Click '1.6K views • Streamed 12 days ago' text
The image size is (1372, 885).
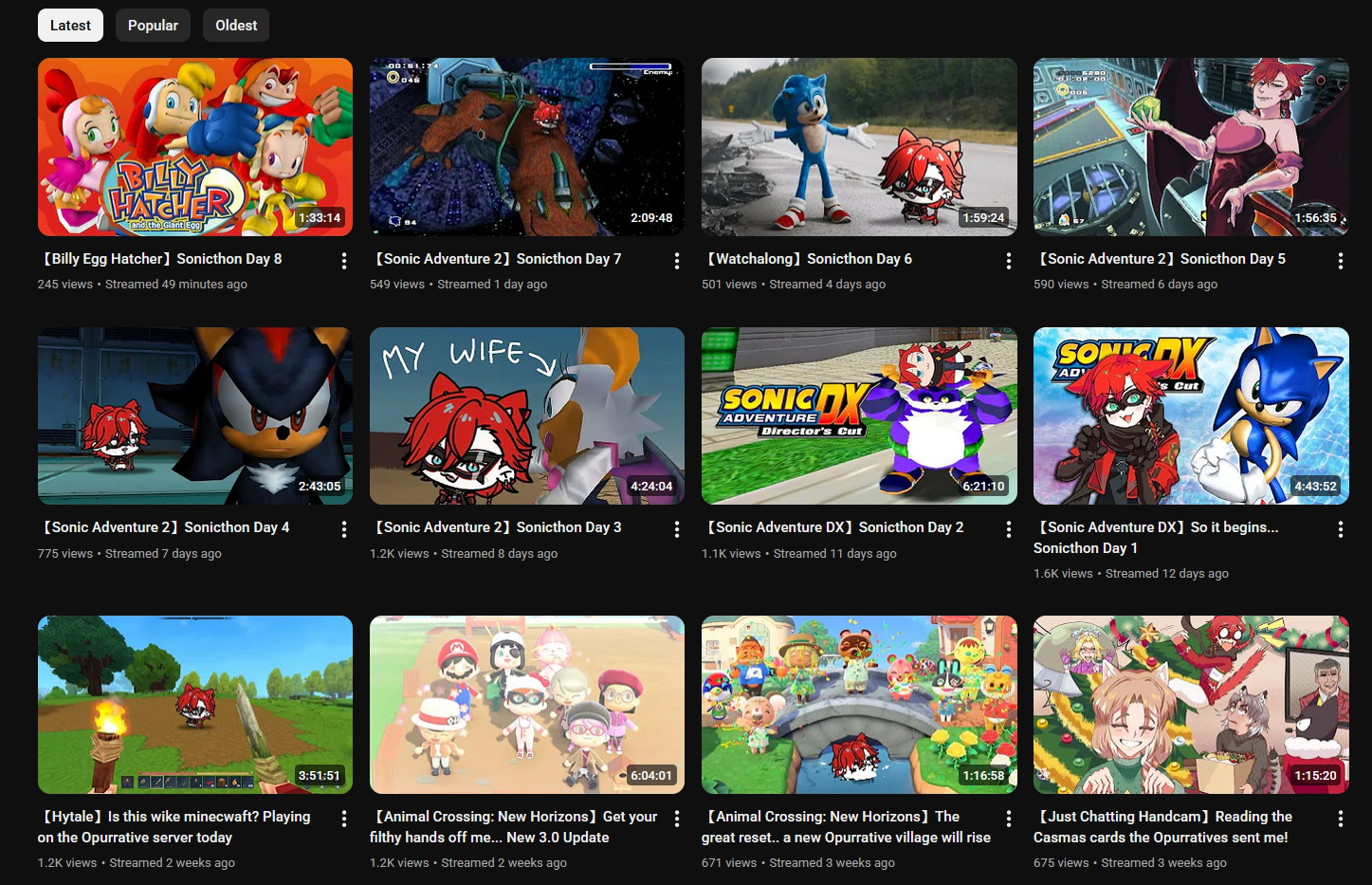(1131, 574)
